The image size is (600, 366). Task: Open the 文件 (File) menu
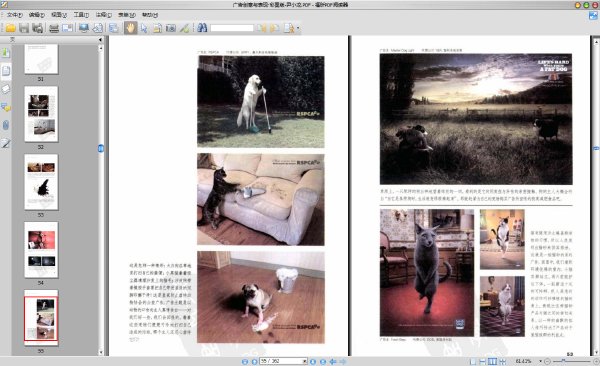coord(15,15)
